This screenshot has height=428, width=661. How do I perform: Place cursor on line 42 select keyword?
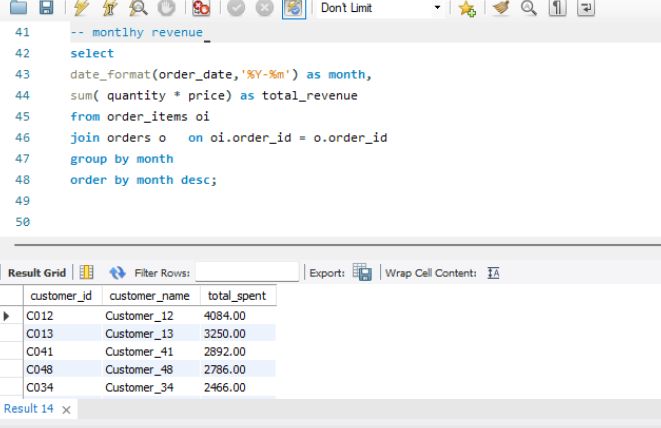pos(92,54)
